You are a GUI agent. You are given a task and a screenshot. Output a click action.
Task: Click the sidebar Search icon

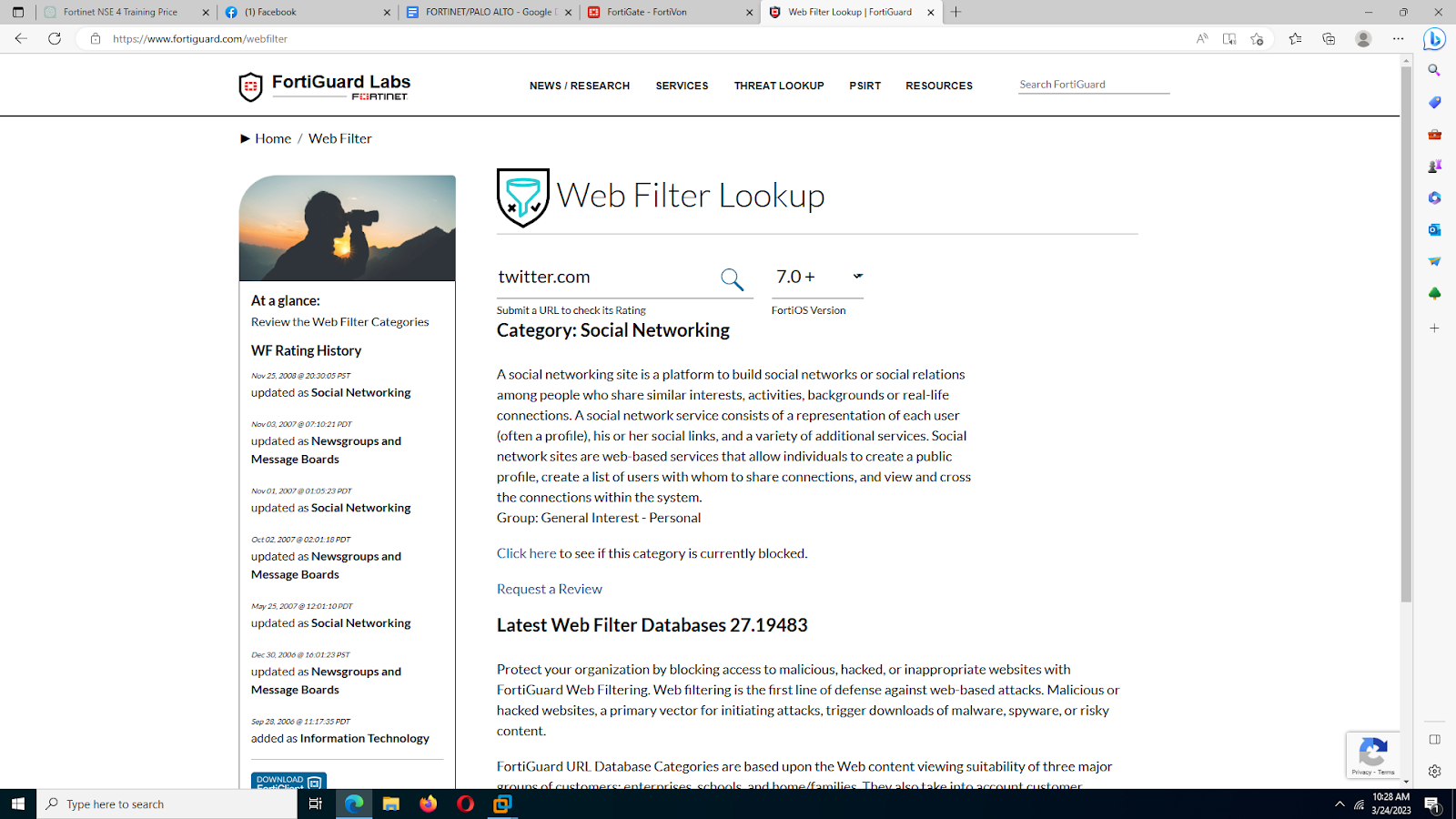[x=1434, y=70]
